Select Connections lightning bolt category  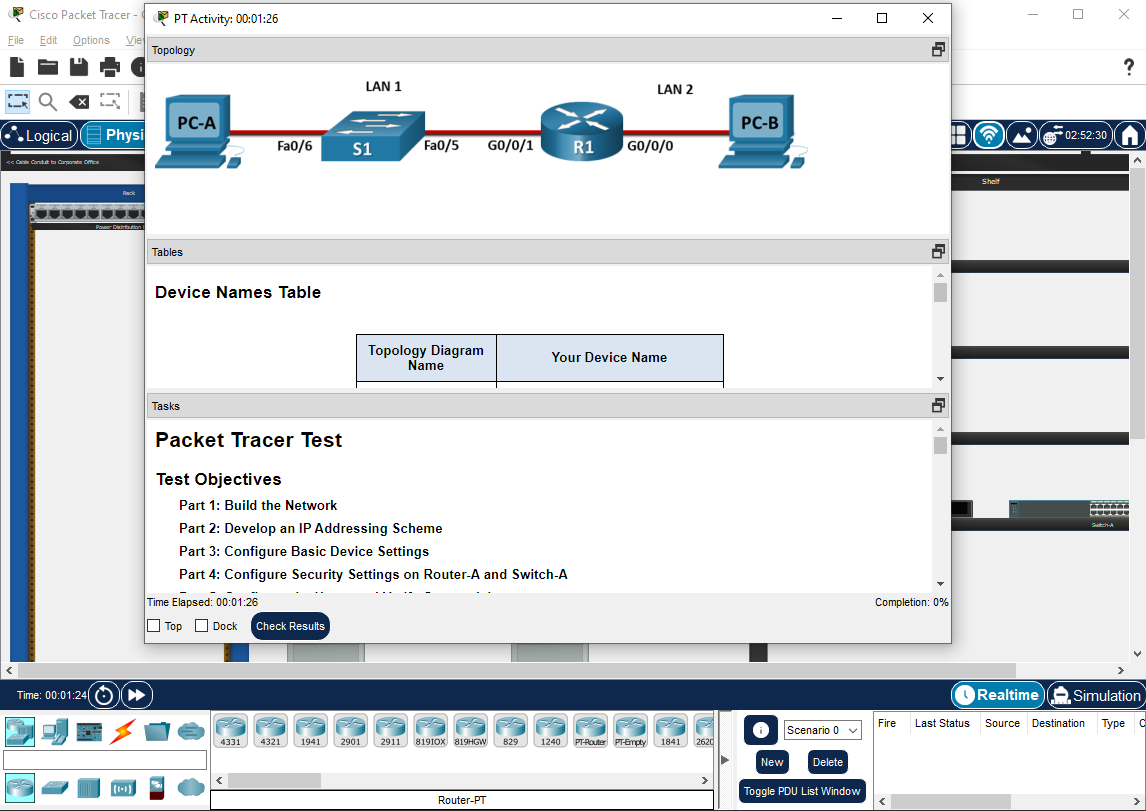click(x=123, y=731)
